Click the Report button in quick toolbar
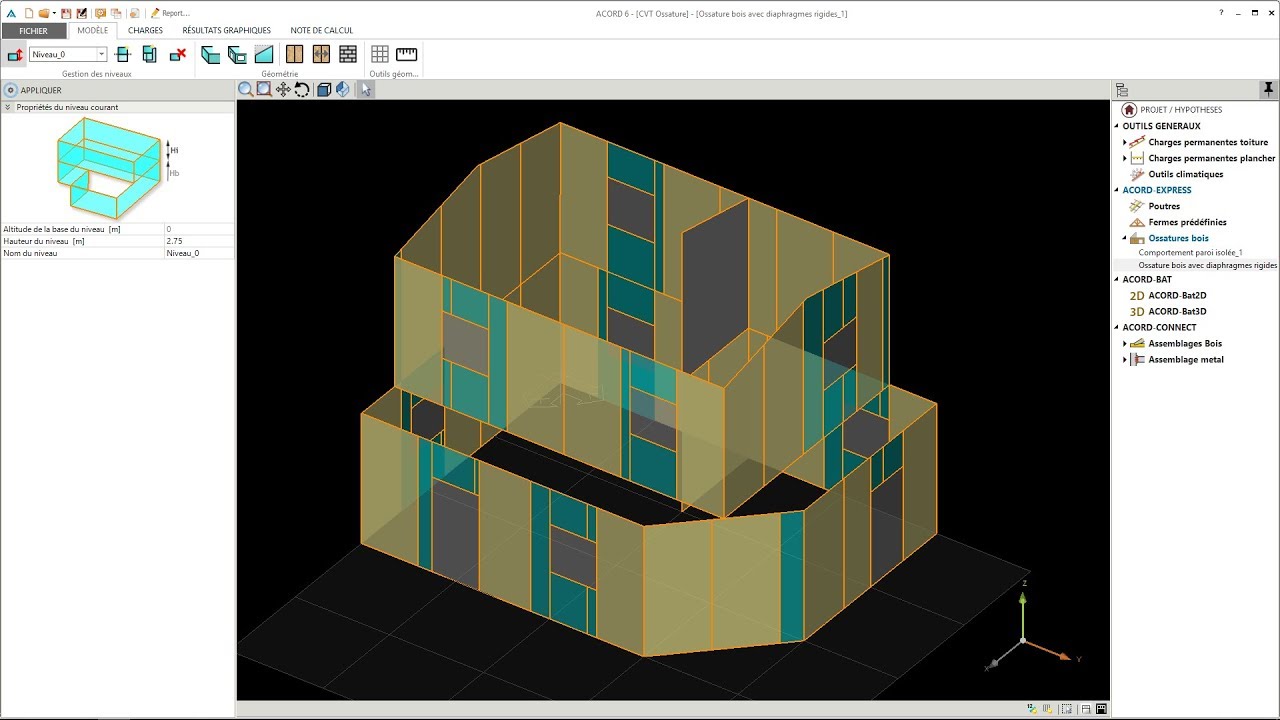The image size is (1280, 720). [170, 13]
